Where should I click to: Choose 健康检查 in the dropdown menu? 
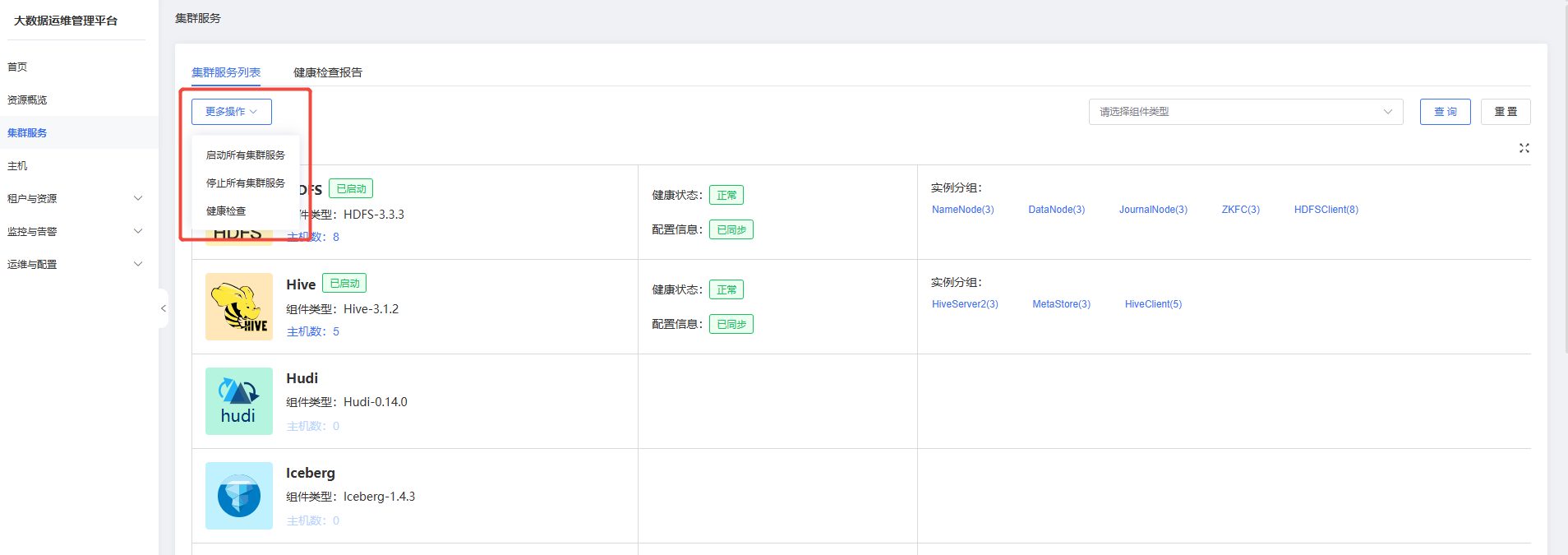pos(226,211)
